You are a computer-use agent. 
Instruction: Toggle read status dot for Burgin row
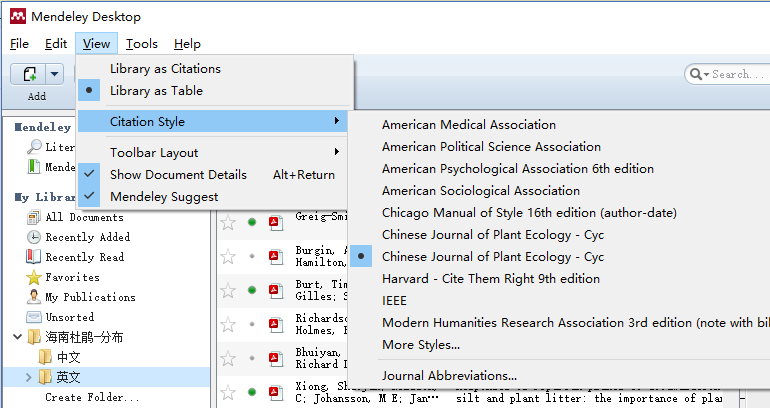click(252, 256)
